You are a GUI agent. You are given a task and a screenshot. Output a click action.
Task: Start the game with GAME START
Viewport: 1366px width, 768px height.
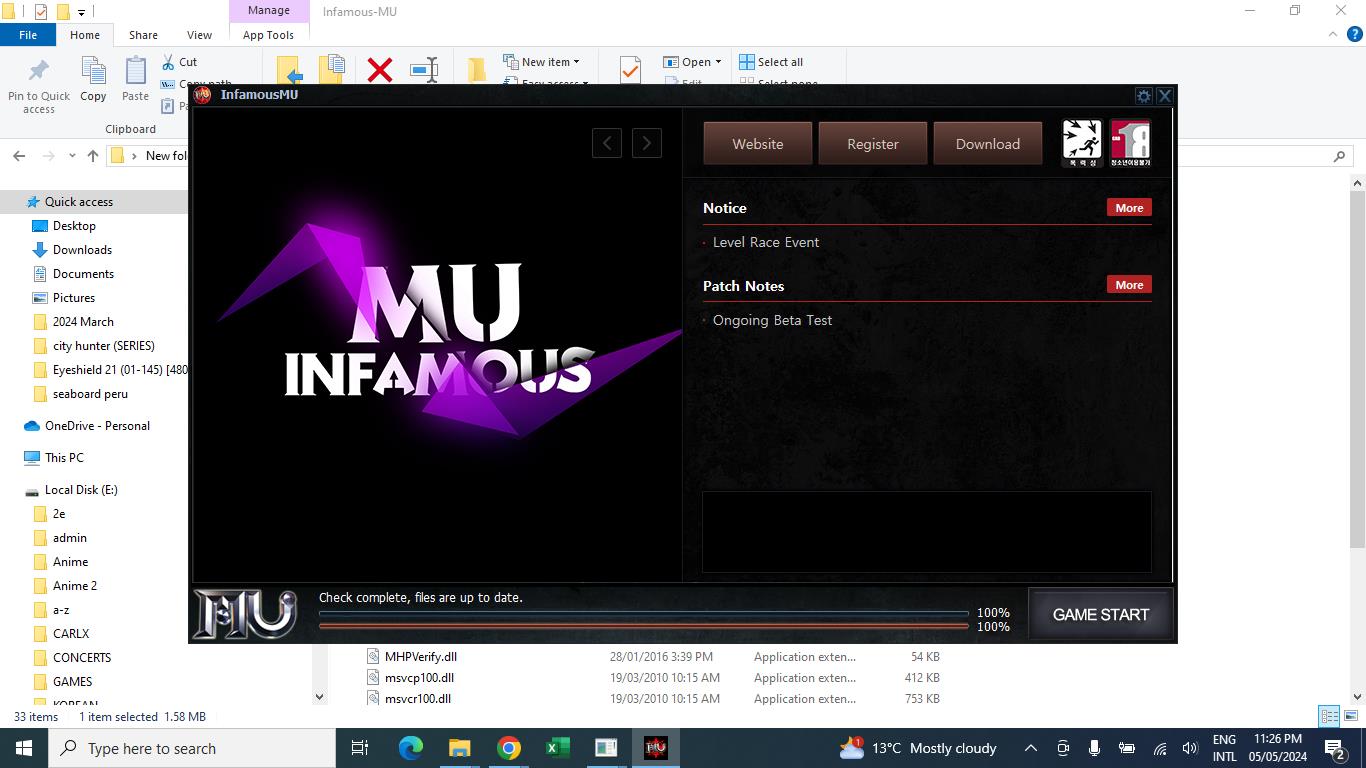pyautogui.click(x=1101, y=614)
